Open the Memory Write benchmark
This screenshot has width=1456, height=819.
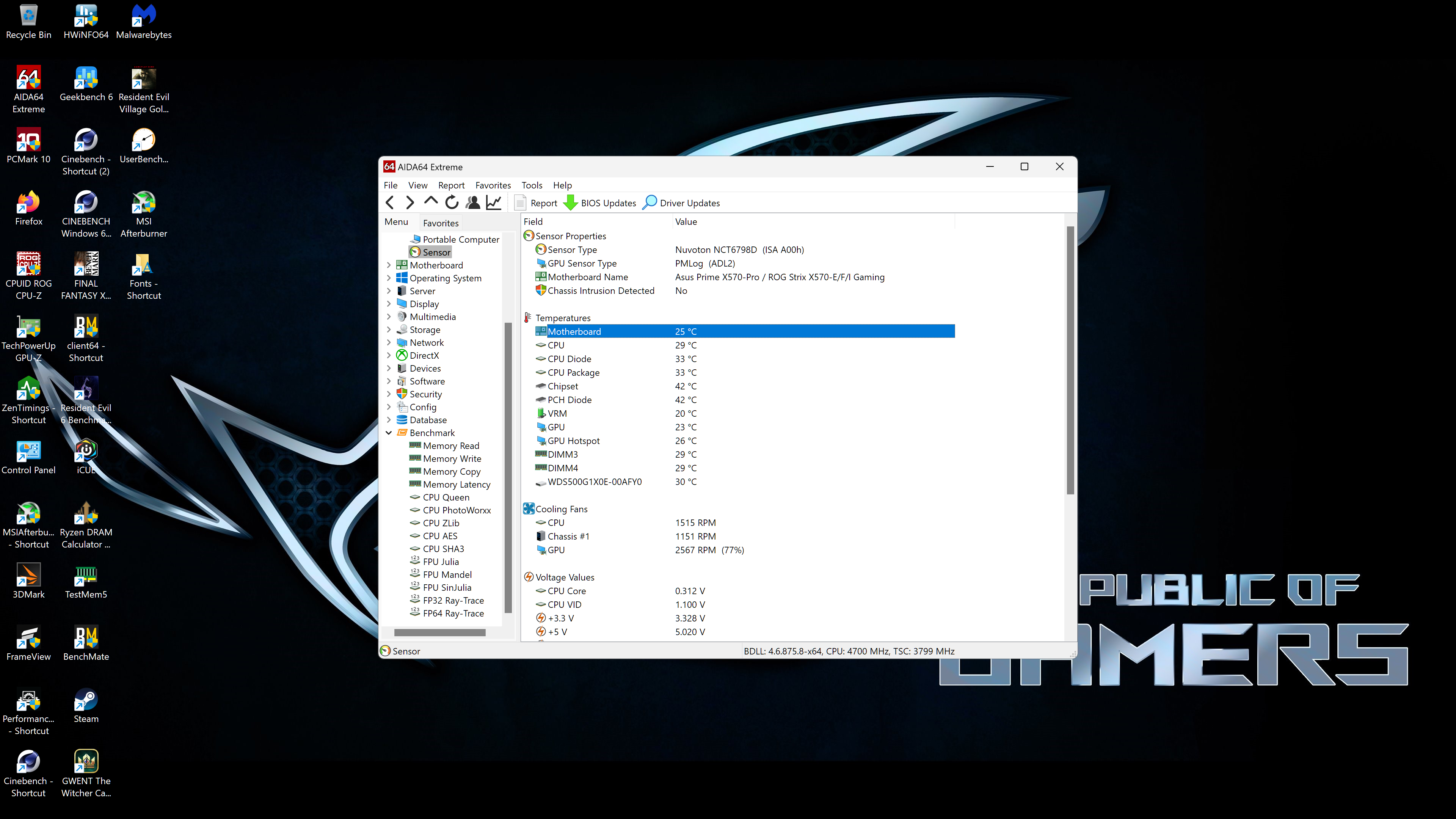click(446, 459)
